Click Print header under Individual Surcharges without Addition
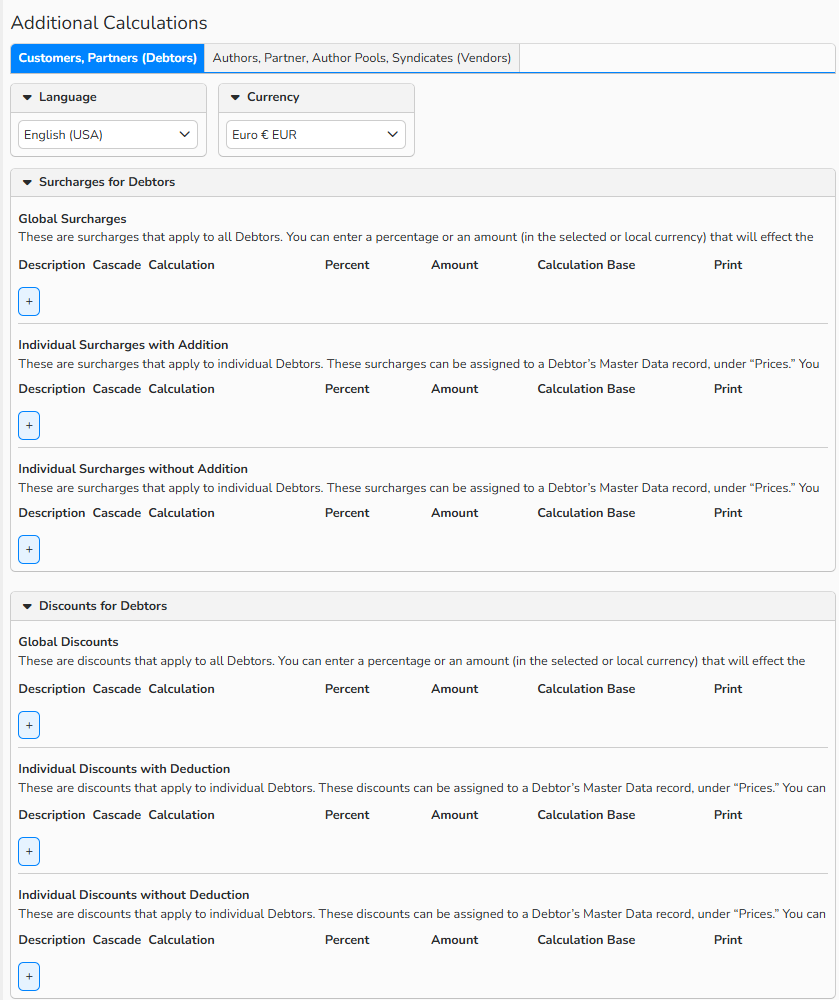The height and width of the screenshot is (1000, 839). click(727, 513)
